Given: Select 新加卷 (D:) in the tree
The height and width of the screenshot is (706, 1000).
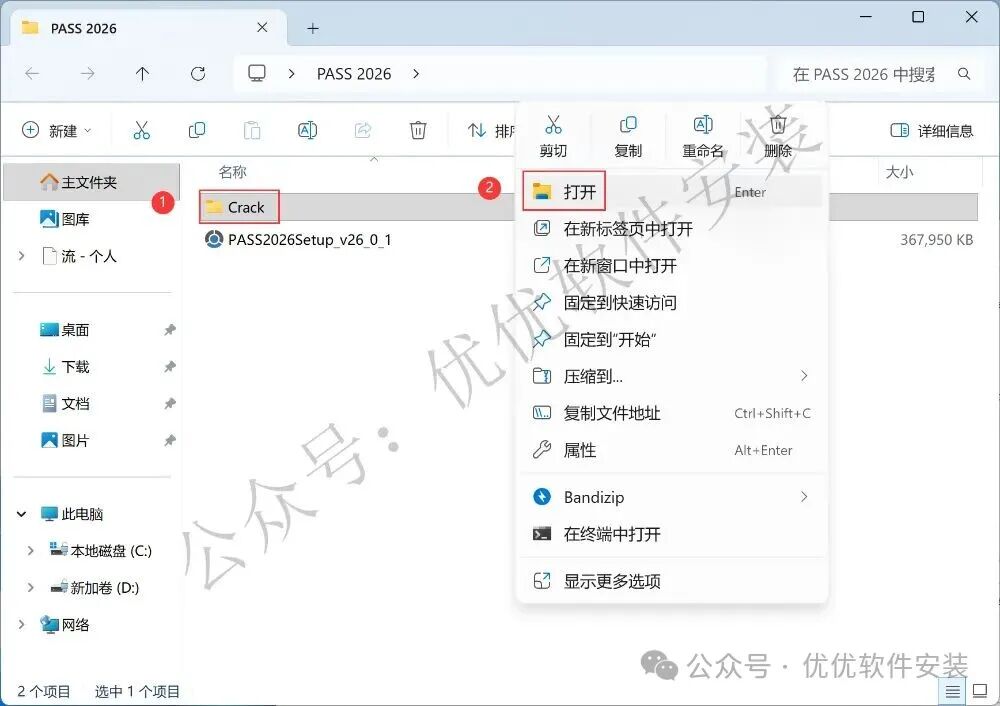Looking at the screenshot, I should tap(95, 588).
